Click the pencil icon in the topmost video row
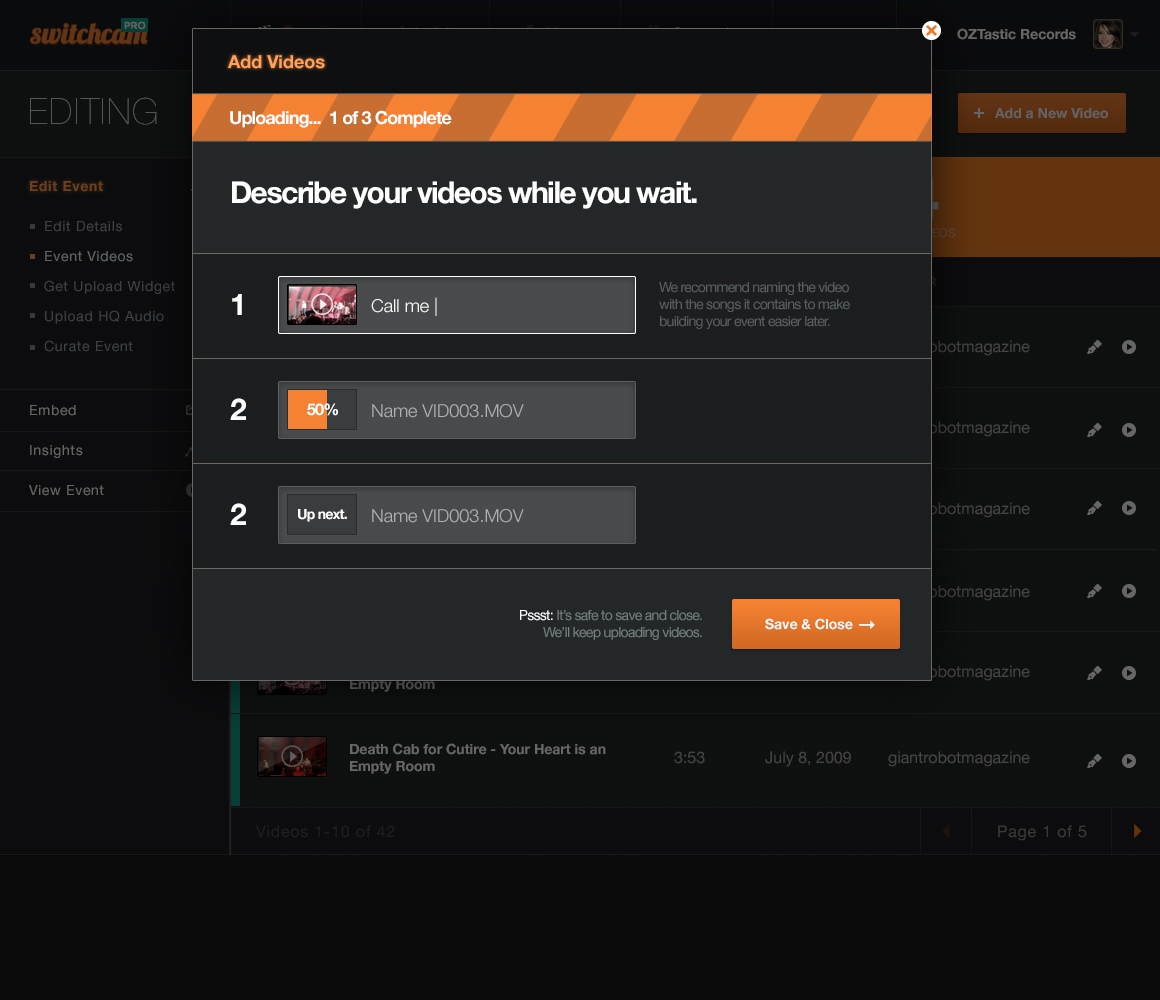The width and height of the screenshot is (1160, 1000). tap(1094, 347)
